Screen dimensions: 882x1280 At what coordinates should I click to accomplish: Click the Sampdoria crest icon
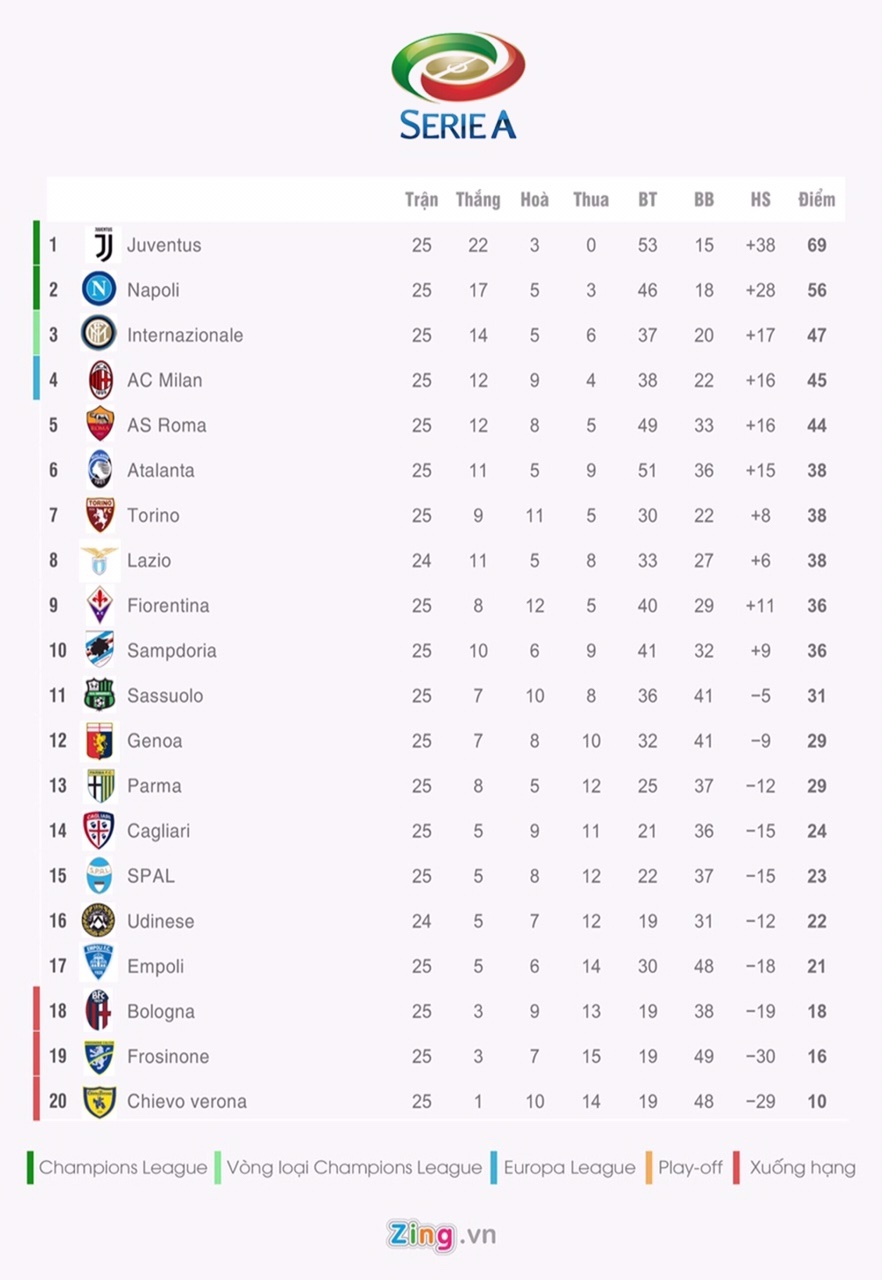coord(100,650)
